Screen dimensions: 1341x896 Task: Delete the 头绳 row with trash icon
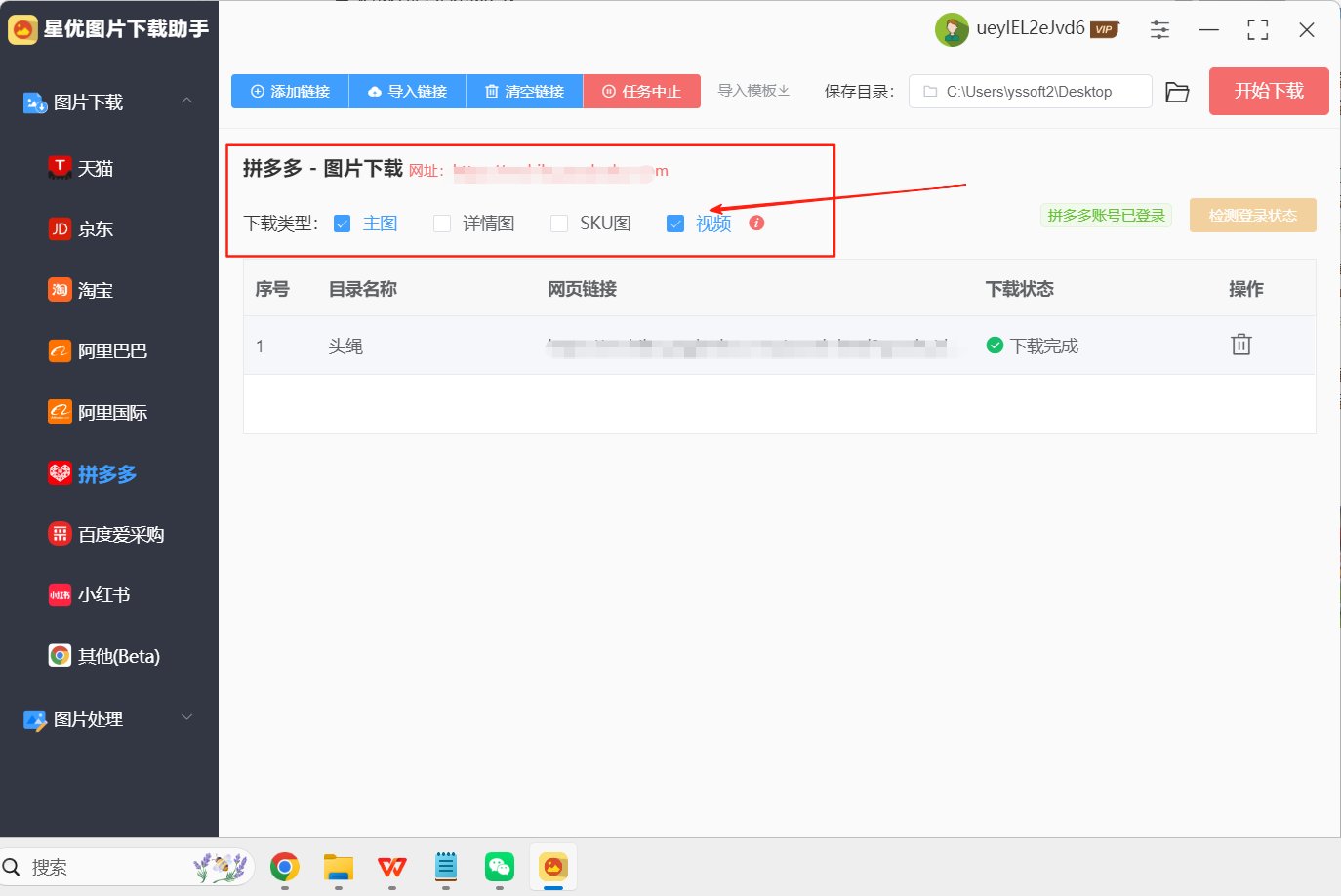[x=1241, y=345]
